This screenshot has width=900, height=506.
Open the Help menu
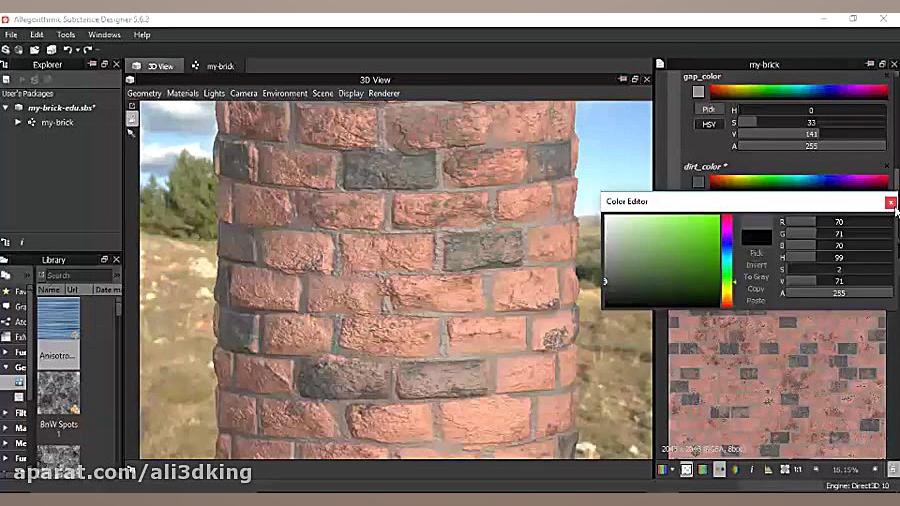click(x=142, y=35)
